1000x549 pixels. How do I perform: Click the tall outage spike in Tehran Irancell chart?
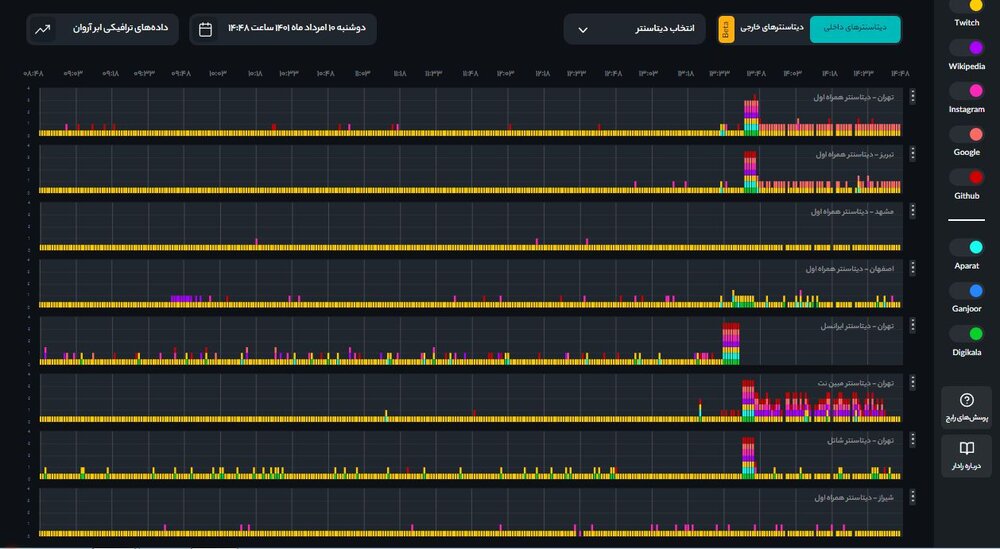(731, 342)
